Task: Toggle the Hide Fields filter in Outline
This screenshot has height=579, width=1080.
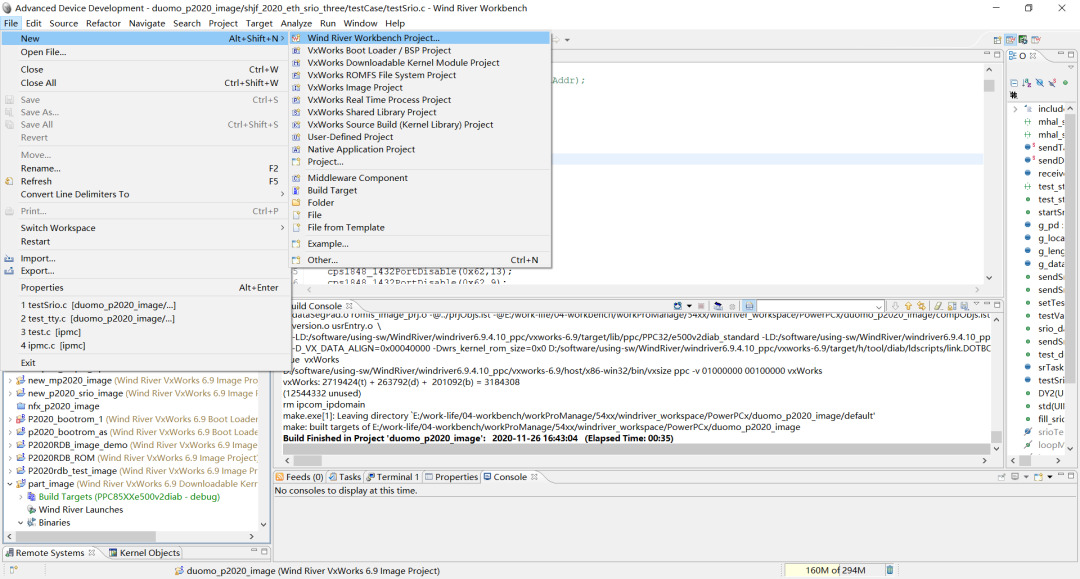Action: point(1040,83)
